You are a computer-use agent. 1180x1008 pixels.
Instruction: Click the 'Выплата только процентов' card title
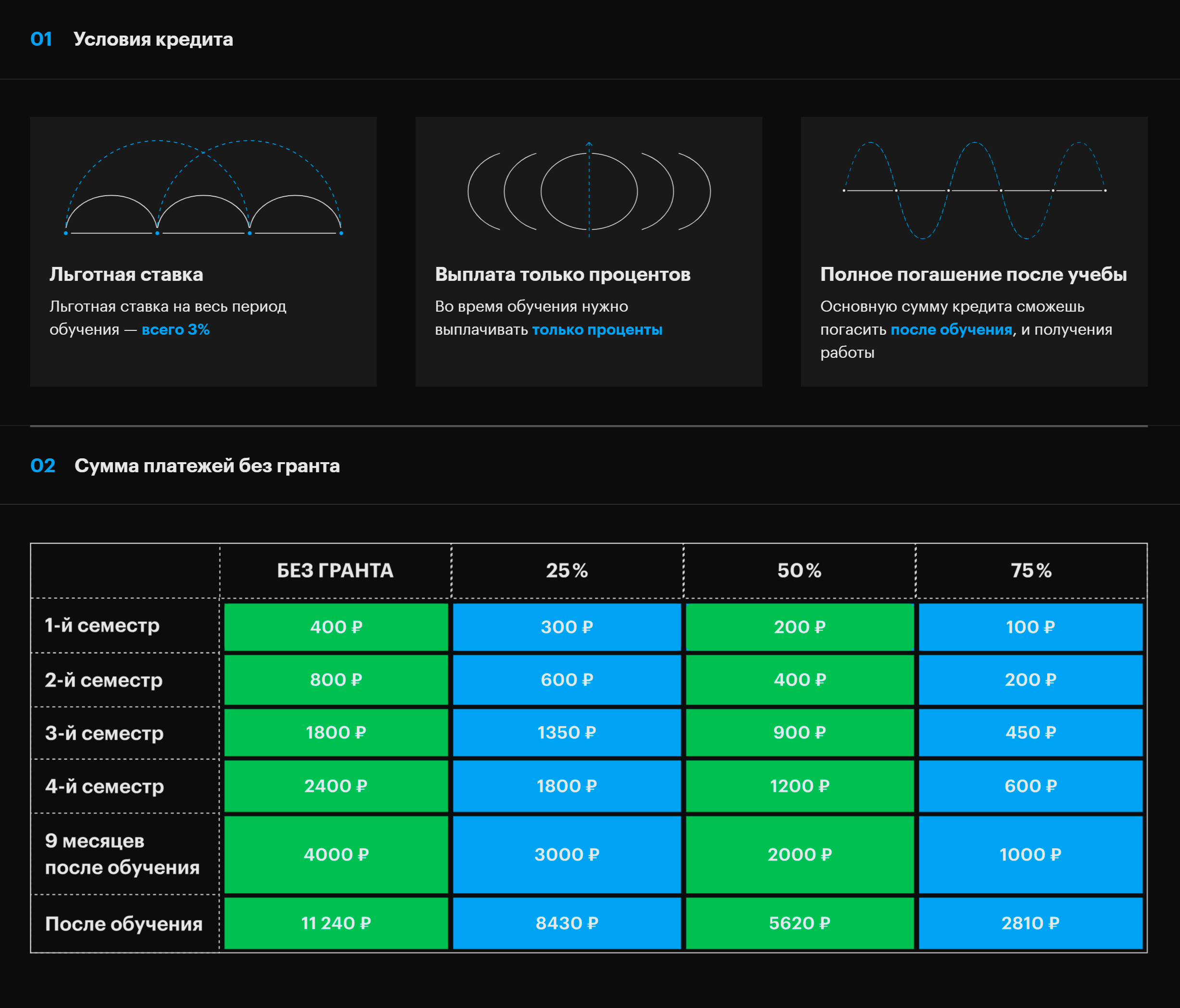coord(563,275)
